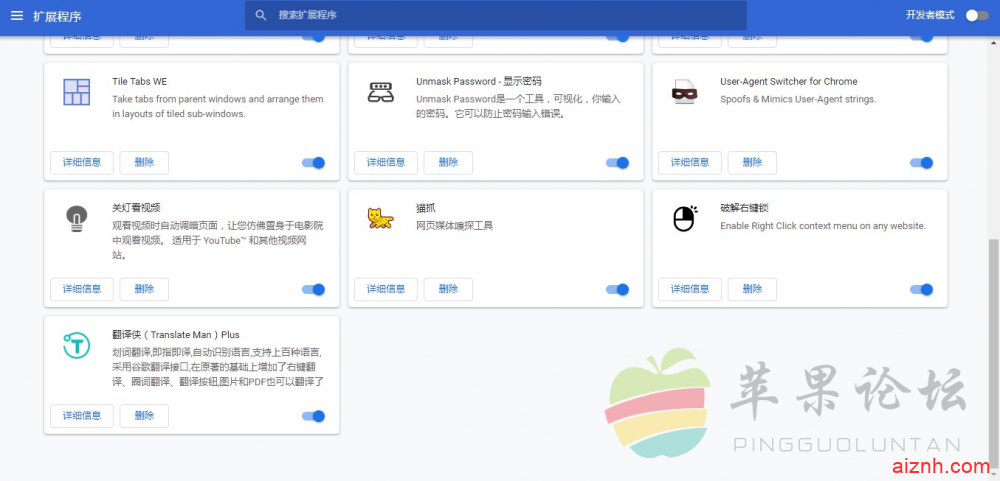Turn off the 破解右键锁 extension
Viewport: 1000px width, 481px height.
pyautogui.click(x=922, y=290)
